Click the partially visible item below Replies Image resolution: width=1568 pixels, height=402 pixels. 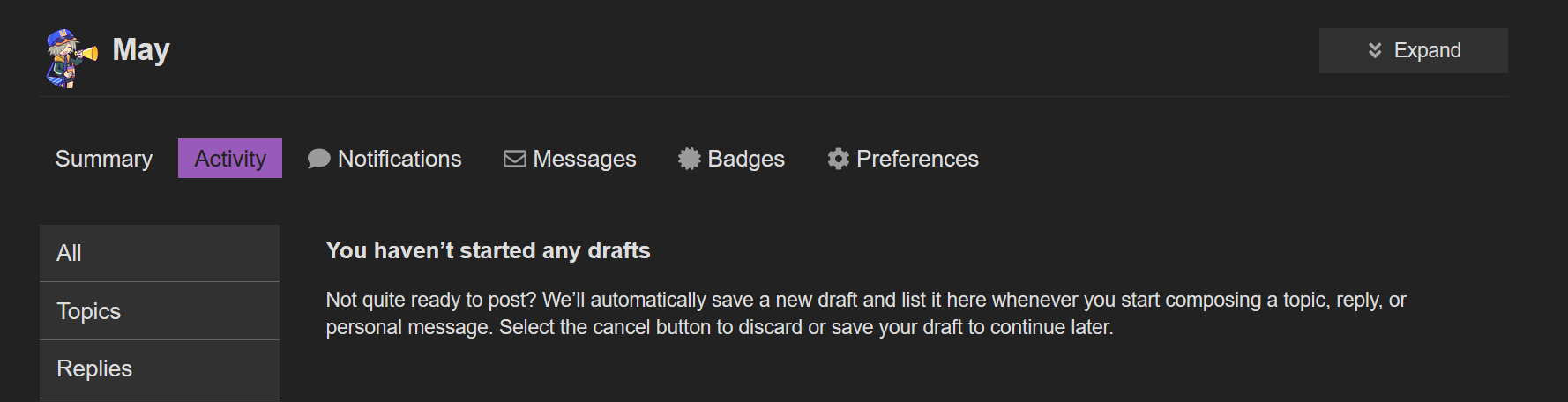click(160, 400)
